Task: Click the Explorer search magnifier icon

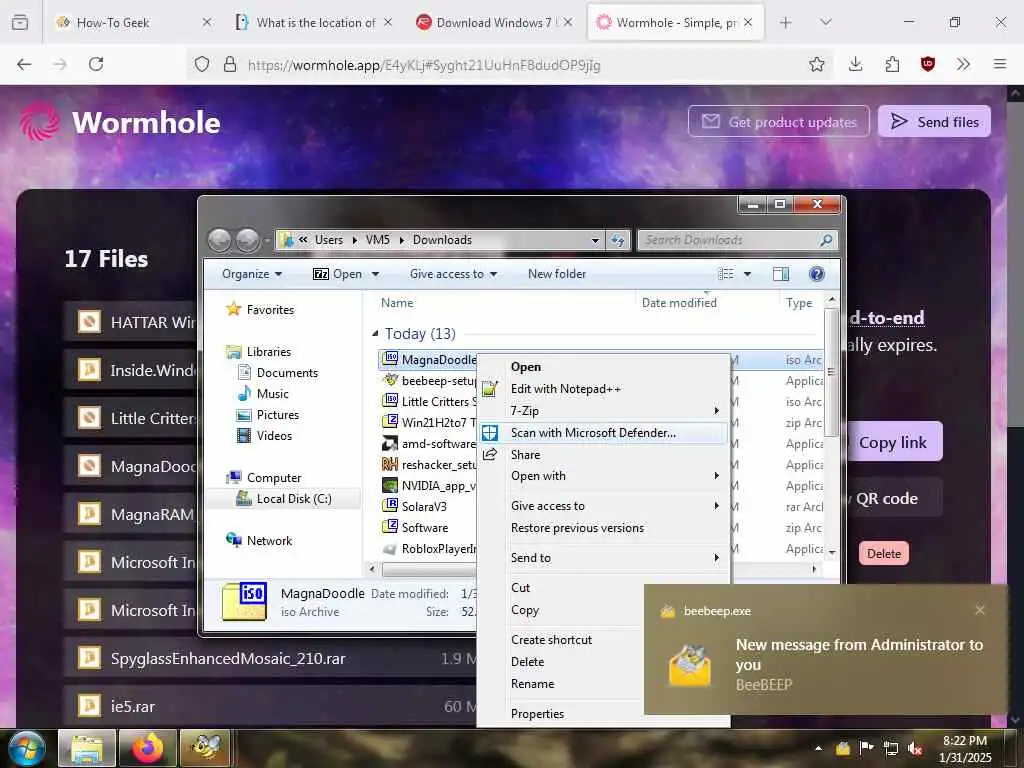Action: 826,240
